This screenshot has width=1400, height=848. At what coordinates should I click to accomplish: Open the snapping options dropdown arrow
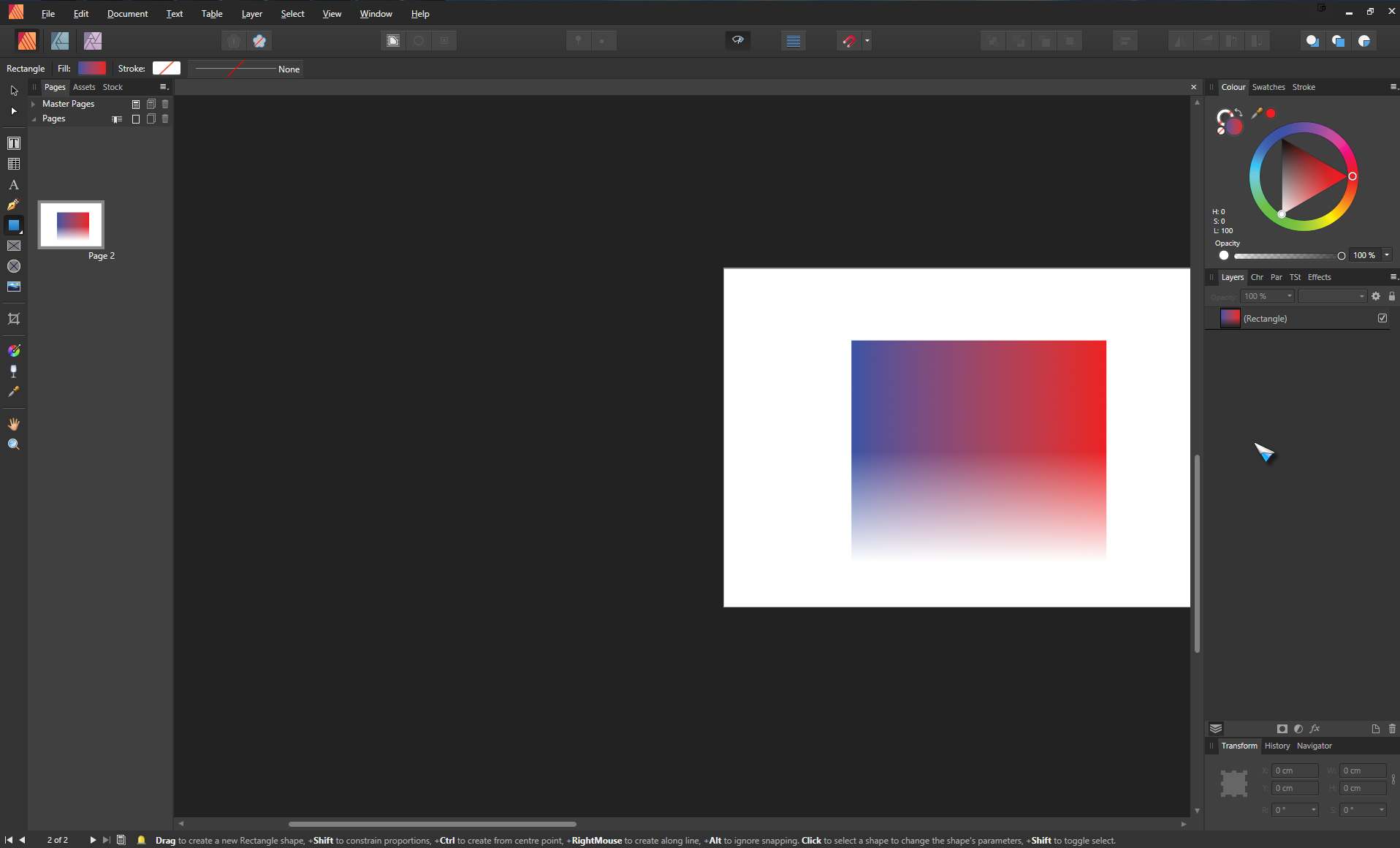click(x=867, y=41)
